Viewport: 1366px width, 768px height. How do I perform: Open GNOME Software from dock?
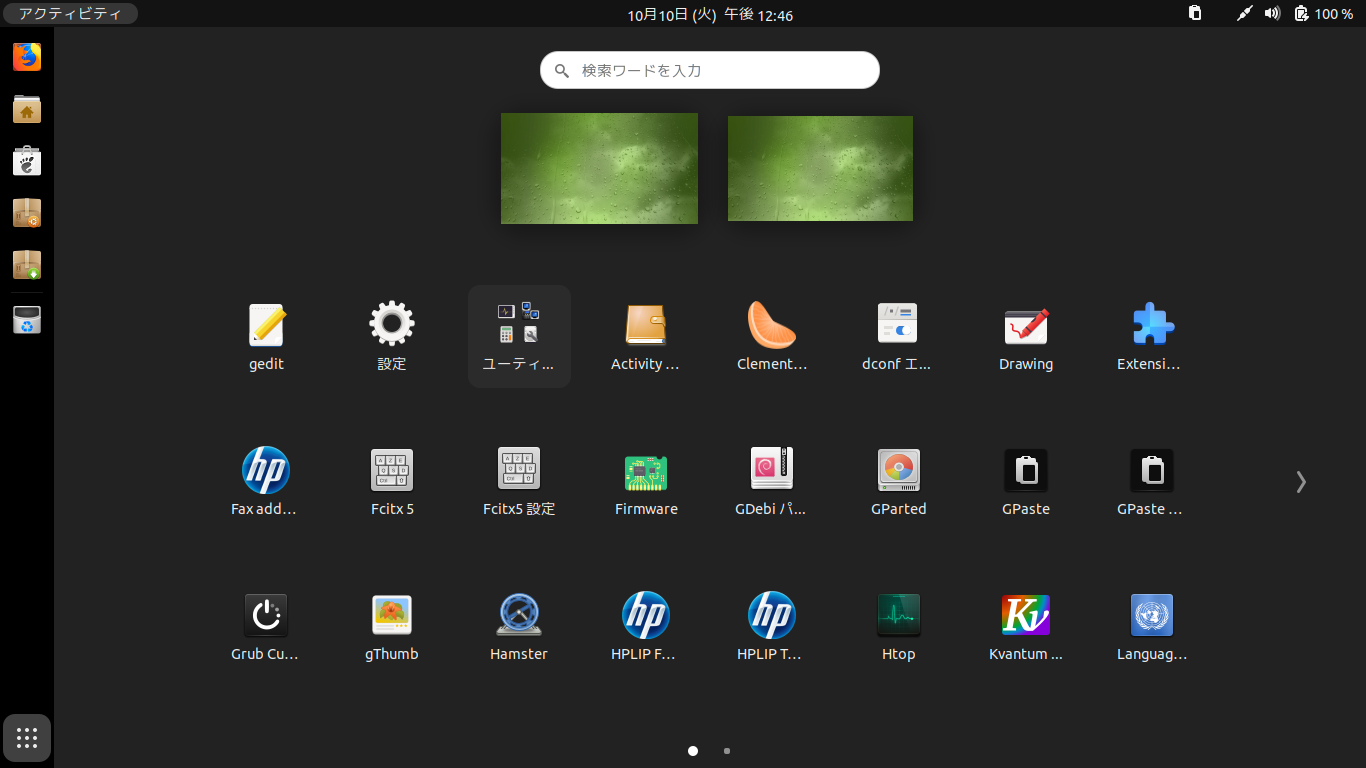coord(27,161)
